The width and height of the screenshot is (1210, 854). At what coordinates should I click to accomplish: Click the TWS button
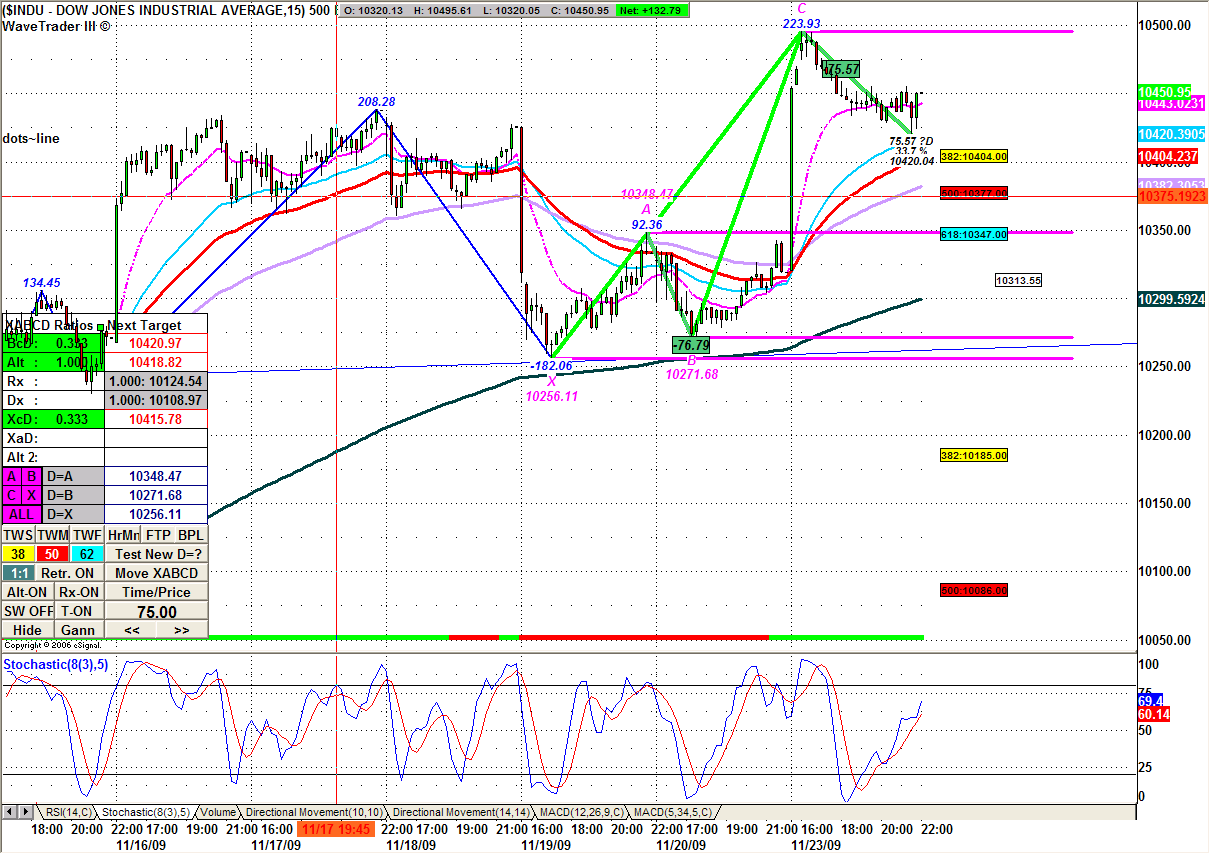[x=17, y=535]
